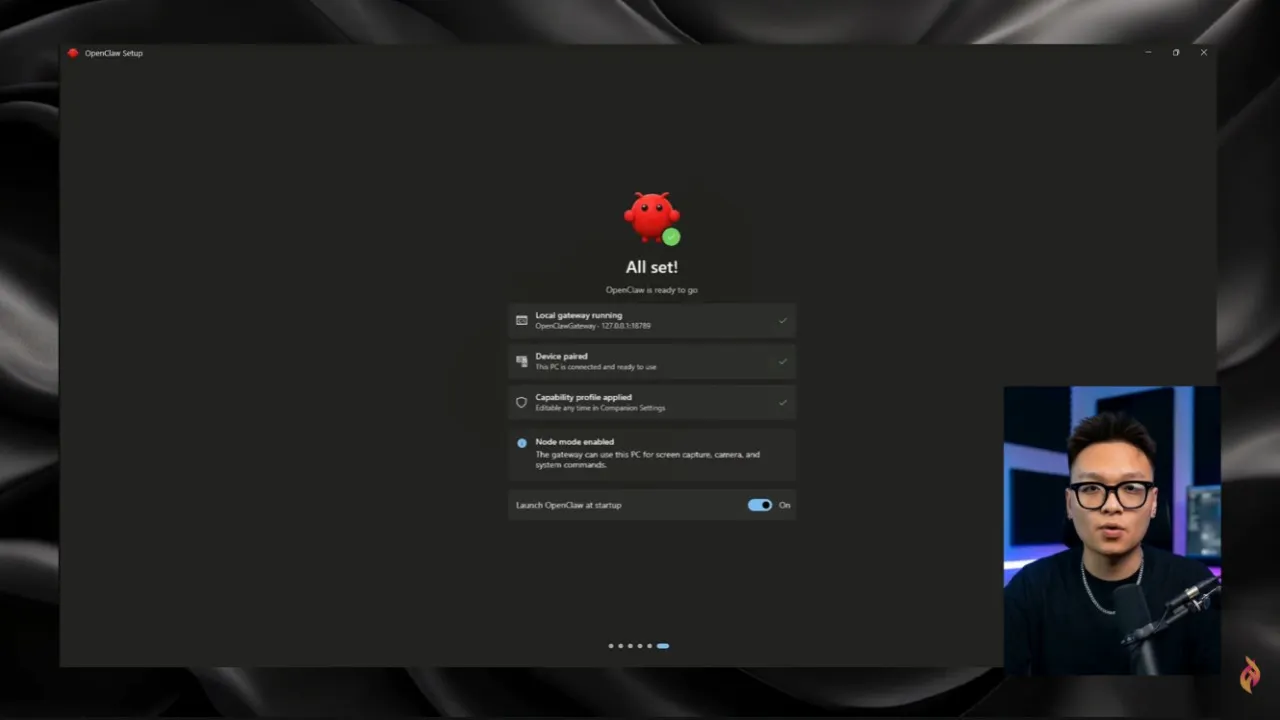This screenshot has width=1280, height=720.
Task: Click the Node mode description about screen capture
Action: pyautogui.click(x=648, y=459)
